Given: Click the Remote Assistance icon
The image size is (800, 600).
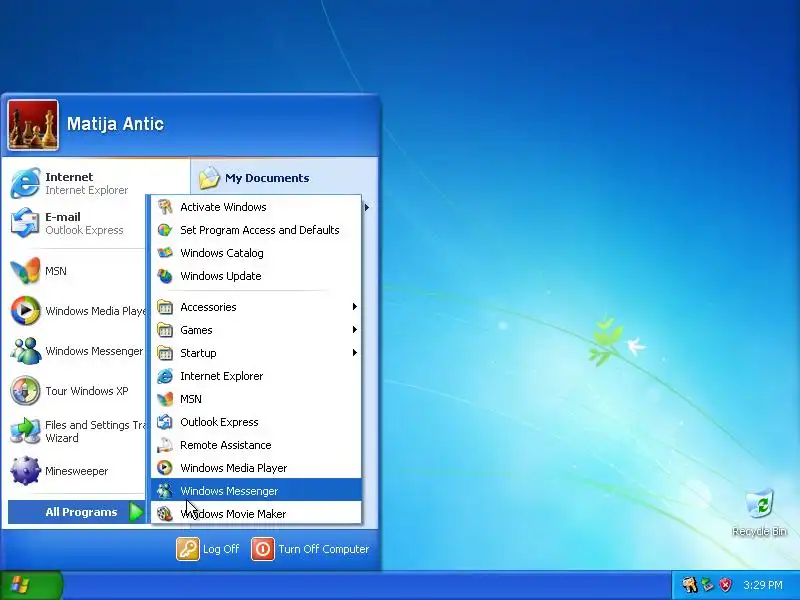Looking at the screenshot, I should click(x=165, y=445).
